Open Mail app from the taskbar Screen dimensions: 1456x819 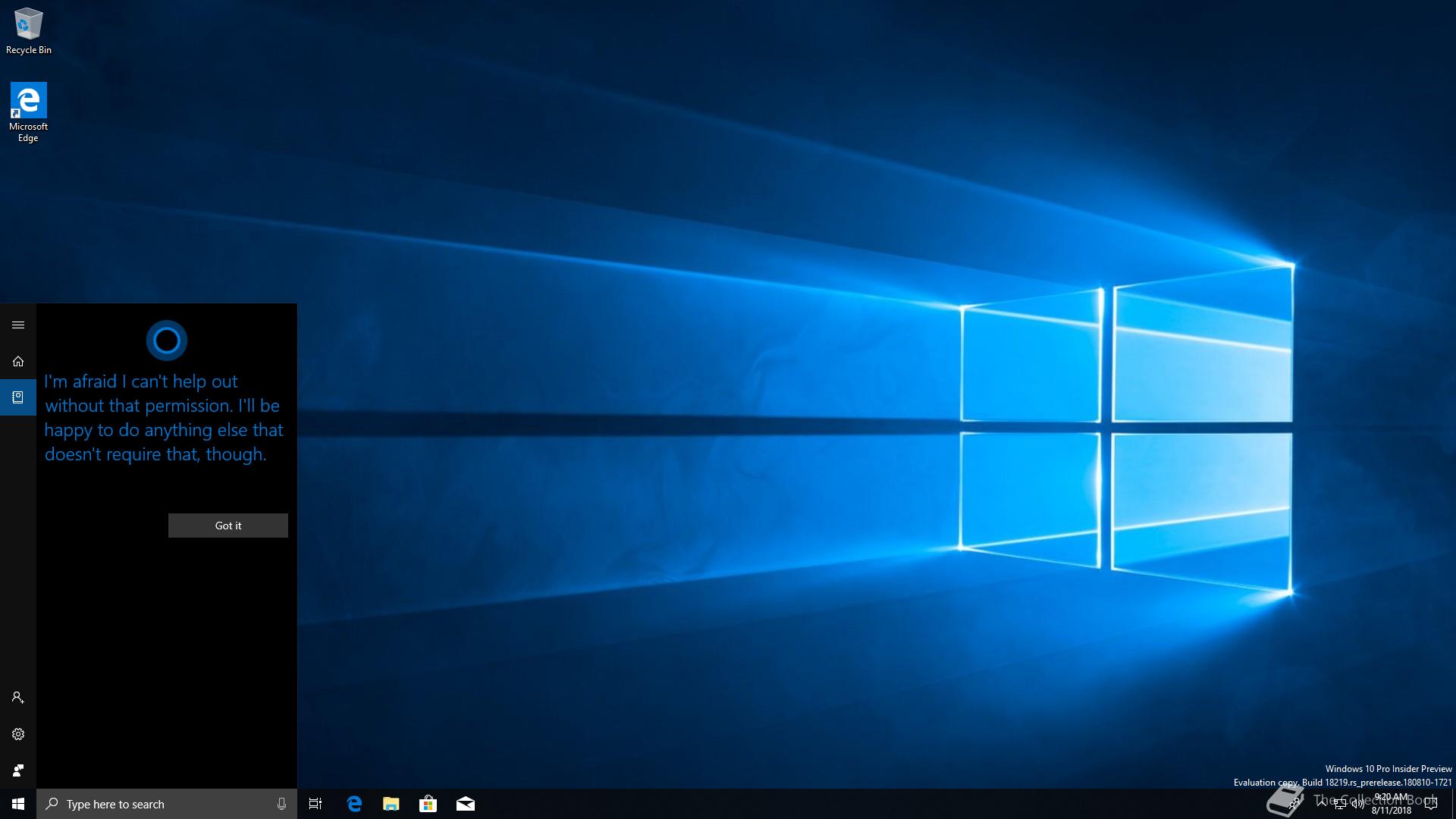[x=466, y=804]
